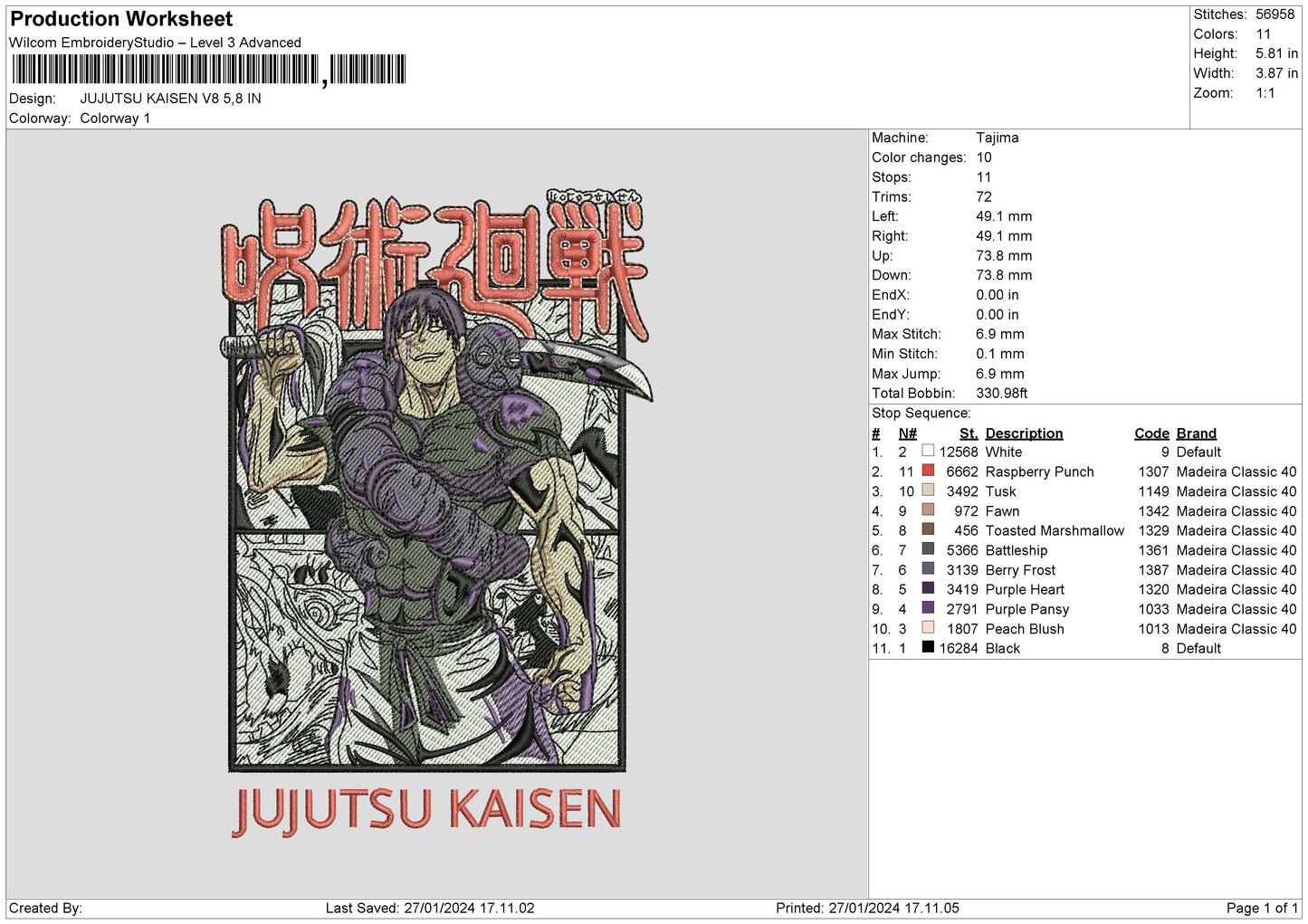Click the 'Raspberry Punch' description text

coord(1039,472)
